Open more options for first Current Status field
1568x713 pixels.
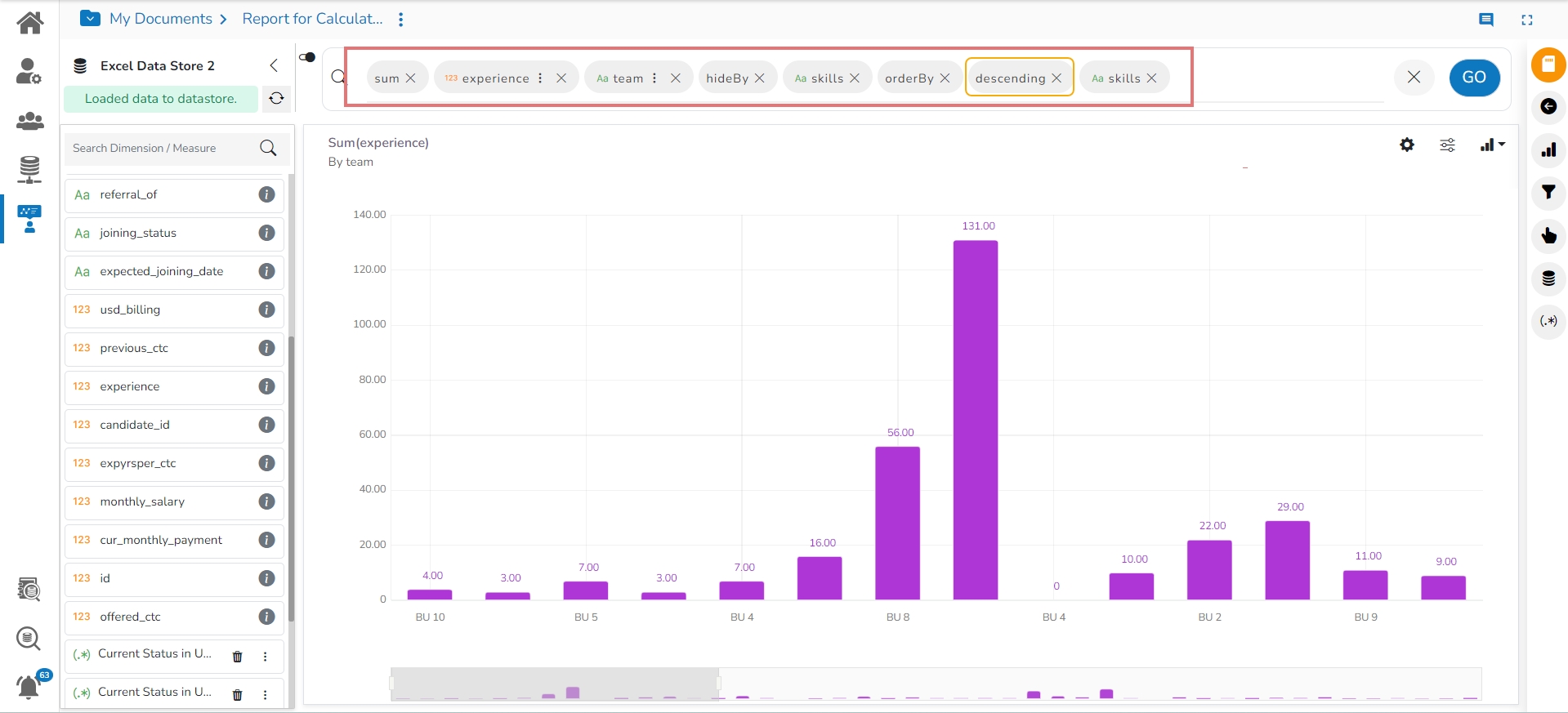pyautogui.click(x=265, y=656)
